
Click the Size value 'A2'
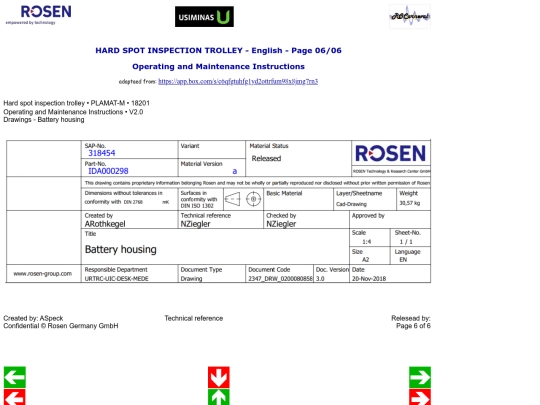pyautogui.click(x=365, y=260)
